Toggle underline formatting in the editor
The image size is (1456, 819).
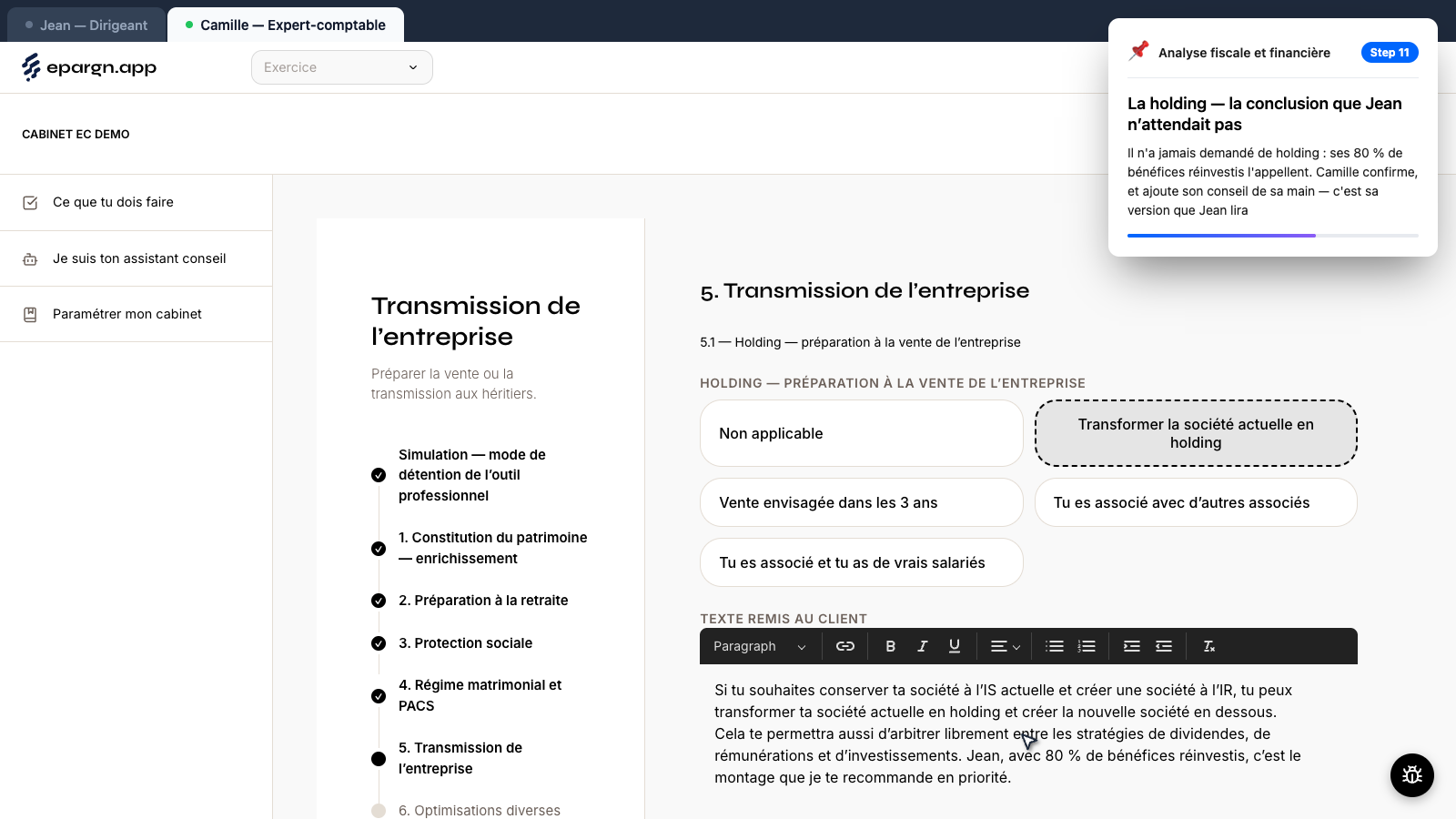[x=955, y=646]
